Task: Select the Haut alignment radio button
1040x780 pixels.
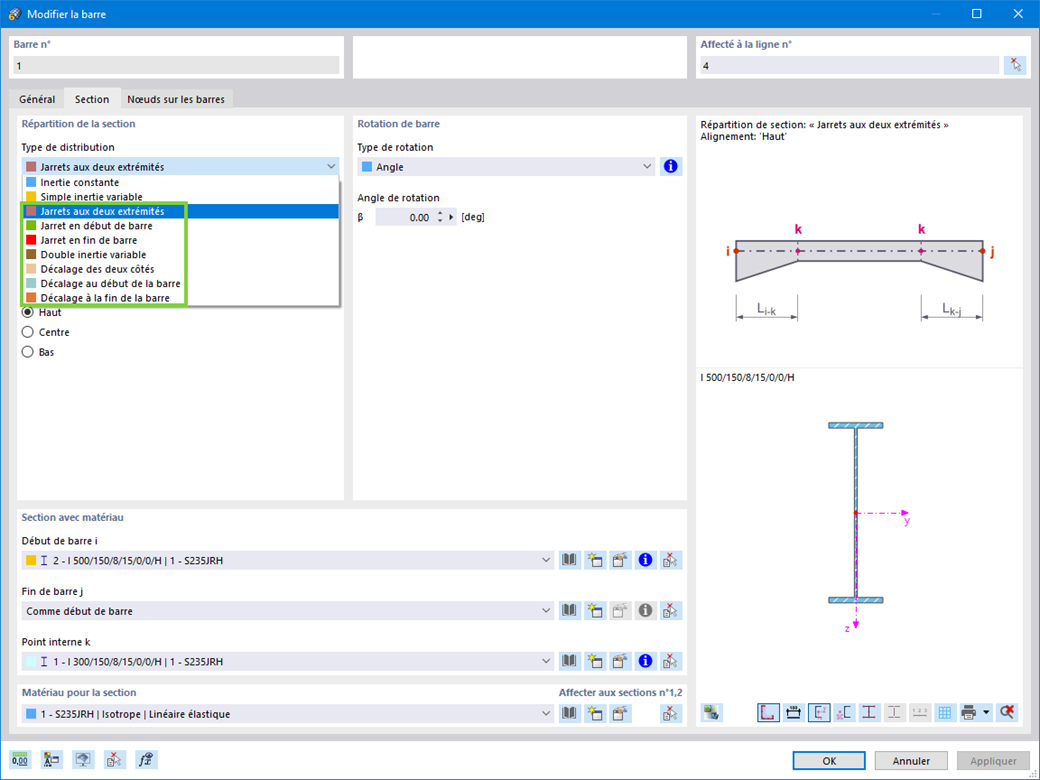Action: pyautogui.click(x=28, y=312)
